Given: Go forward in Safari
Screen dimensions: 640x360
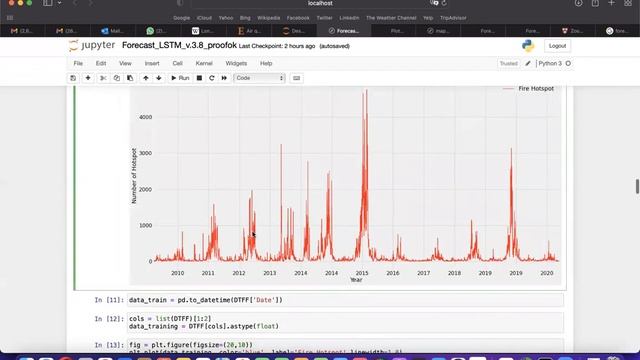Looking at the screenshot, I should tap(90, 3).
